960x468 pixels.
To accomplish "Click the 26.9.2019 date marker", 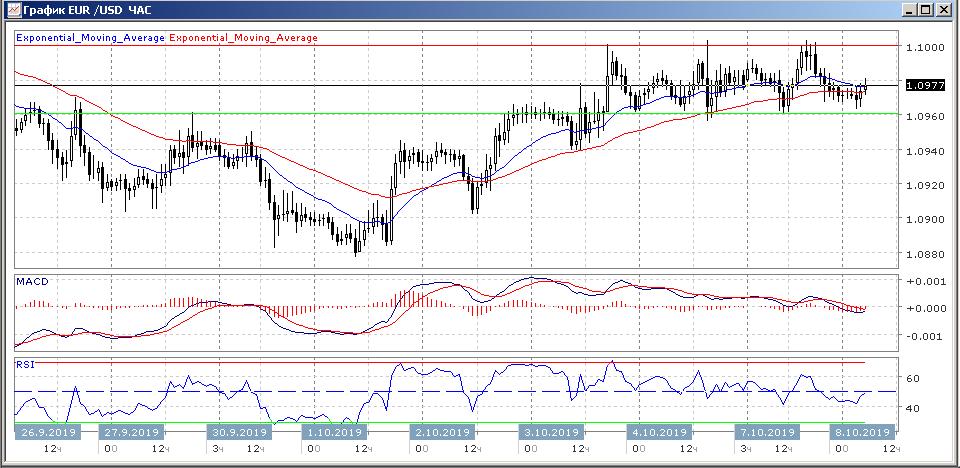I will (x=45, y=433).
